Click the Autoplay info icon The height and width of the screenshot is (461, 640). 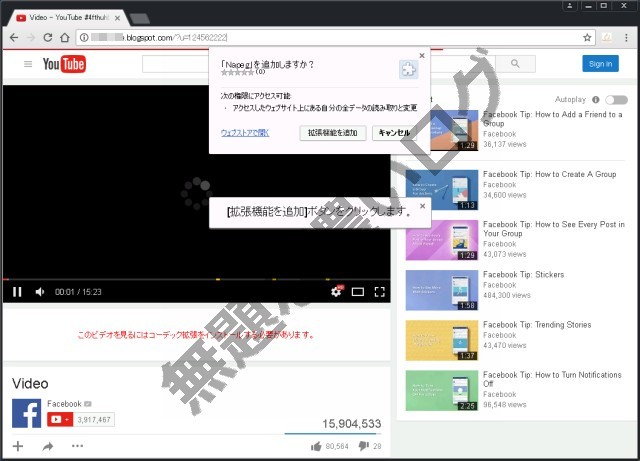click(x=596, y=100)
